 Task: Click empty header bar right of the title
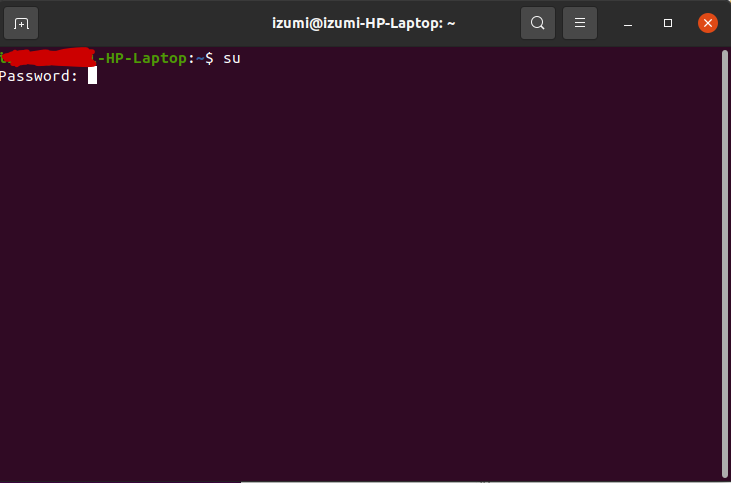[490, 23]
